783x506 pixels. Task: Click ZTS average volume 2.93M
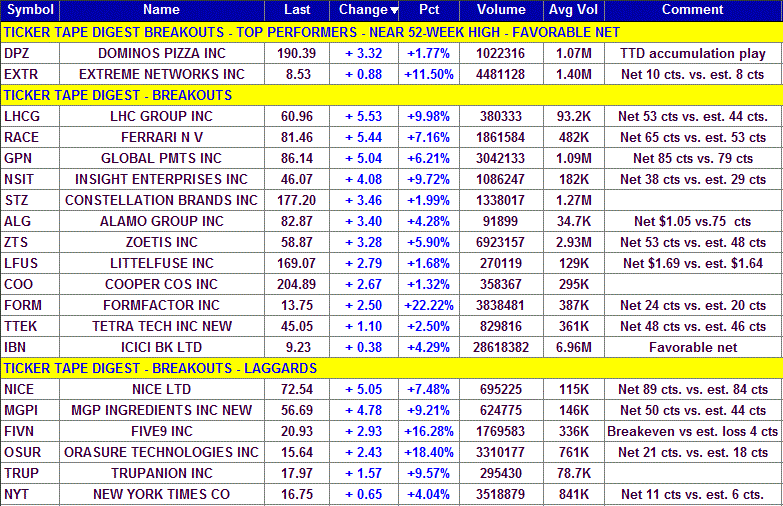click(x=573, y=242)
